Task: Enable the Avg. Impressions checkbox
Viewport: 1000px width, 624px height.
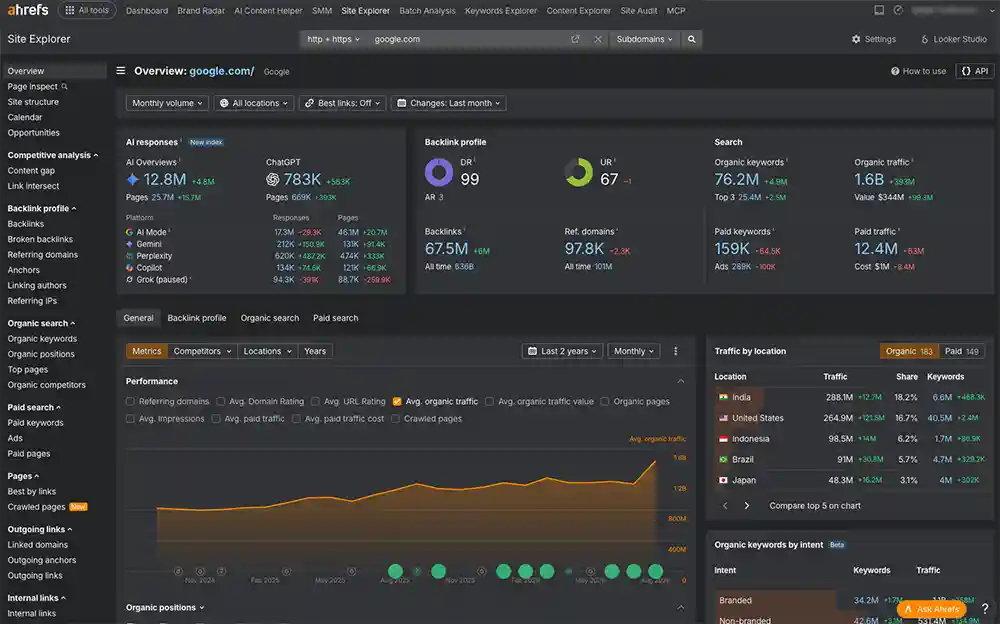Action: [x=130, y=419]
